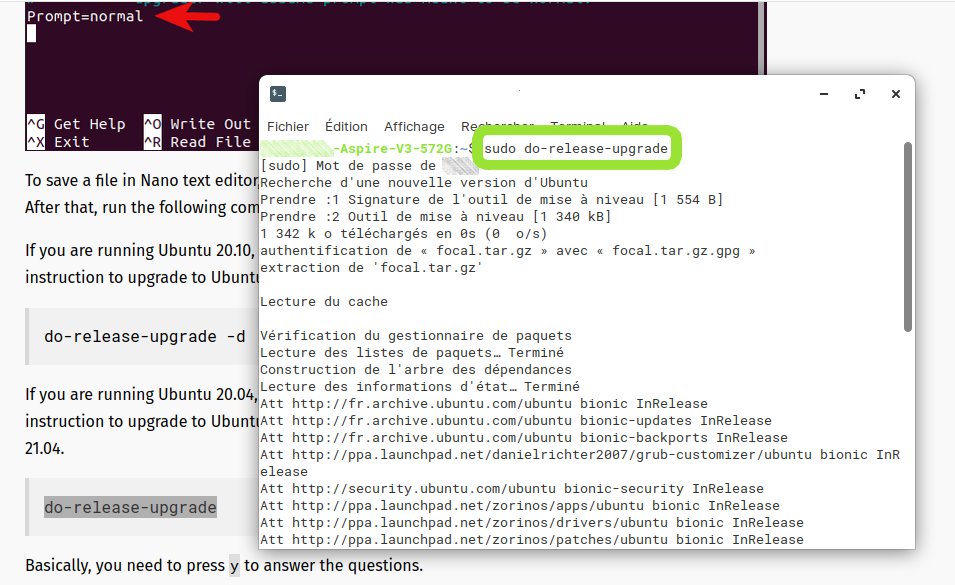Click the ^O Write Out nano shortcut

tap(197, 124)
